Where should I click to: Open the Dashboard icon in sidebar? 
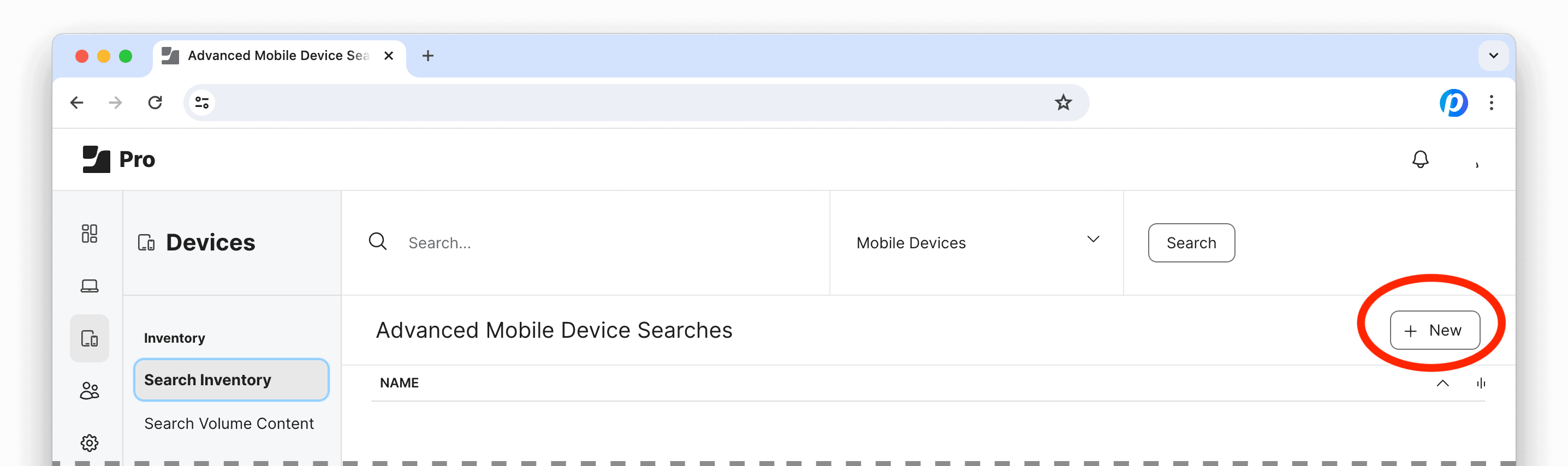pos(90,234)
